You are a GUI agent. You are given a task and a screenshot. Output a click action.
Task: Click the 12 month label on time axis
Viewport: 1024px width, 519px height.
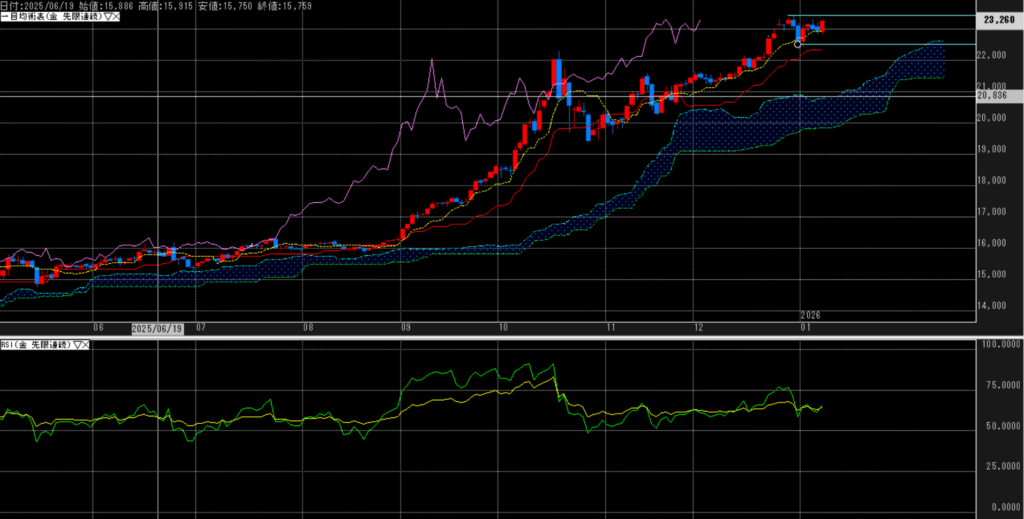pos(697,327)
